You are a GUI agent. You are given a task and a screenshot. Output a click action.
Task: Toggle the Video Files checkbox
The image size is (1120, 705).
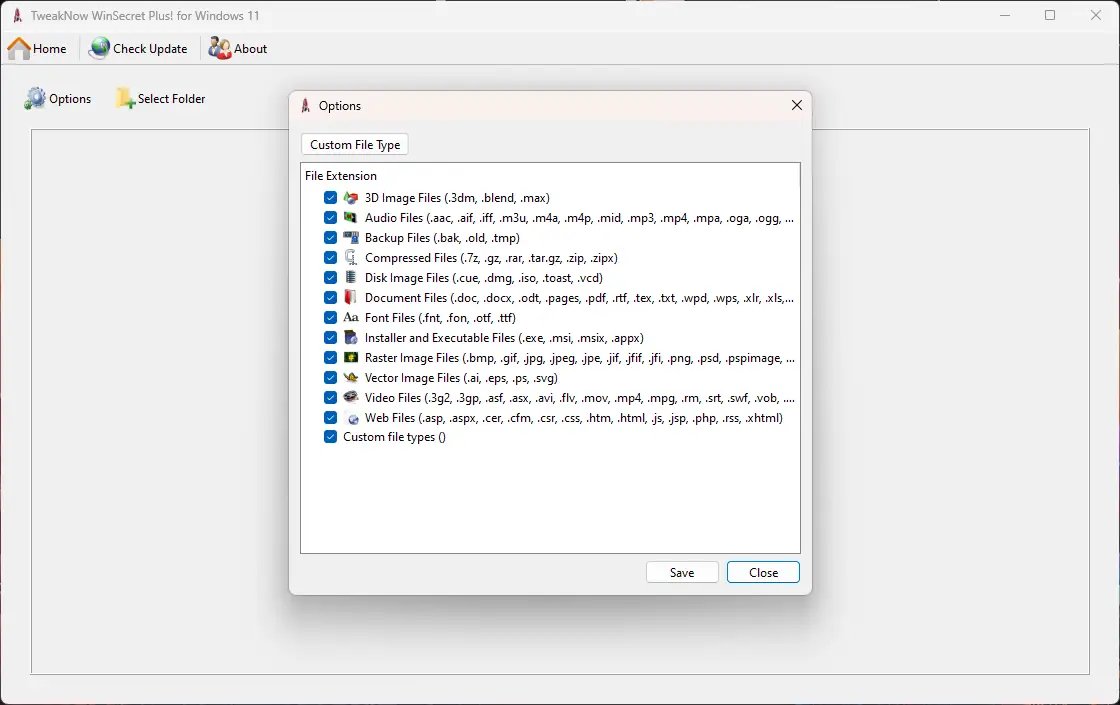[330, 398]
